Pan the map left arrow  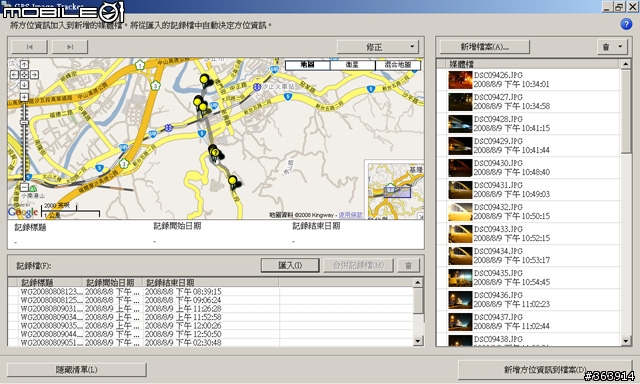[x=14, y=75]
